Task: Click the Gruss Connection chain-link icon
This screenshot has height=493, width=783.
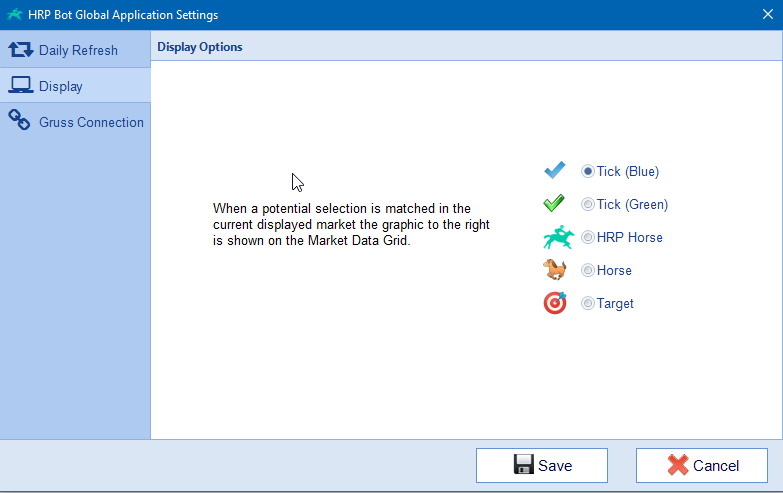Action: pyautogui.click(x=19, y=120)
